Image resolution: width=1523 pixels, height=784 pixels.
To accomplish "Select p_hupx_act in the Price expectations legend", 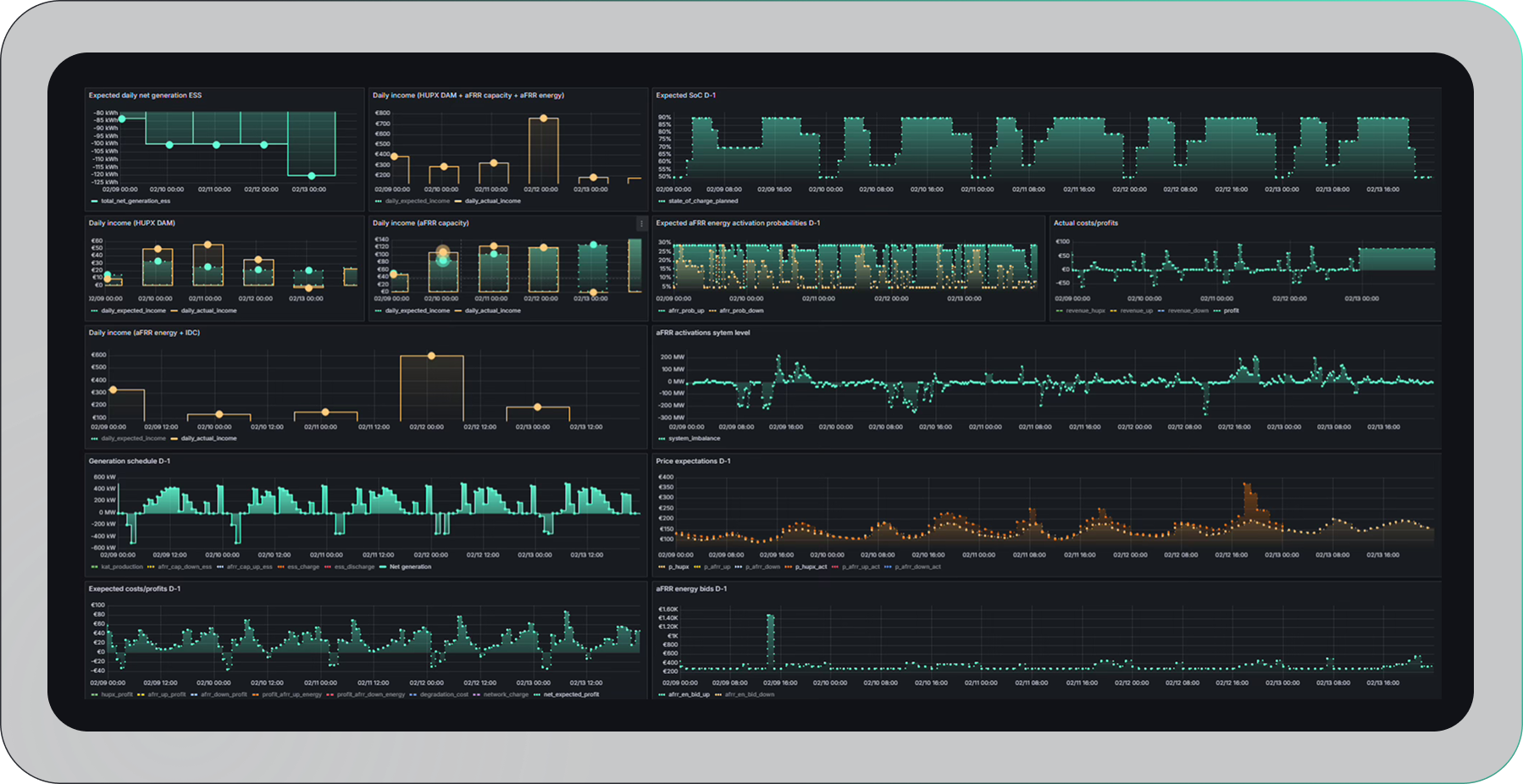I will [x=811, y=567].
